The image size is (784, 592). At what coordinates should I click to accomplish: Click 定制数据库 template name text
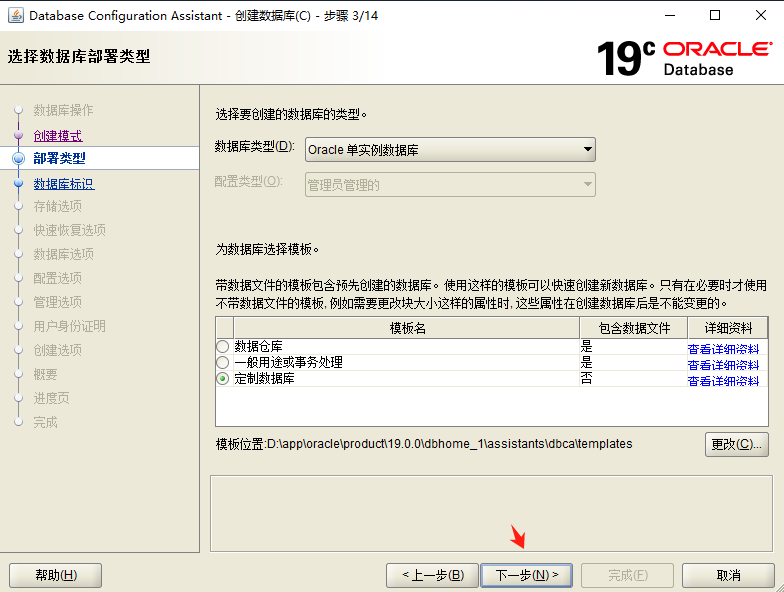(264, 378)
